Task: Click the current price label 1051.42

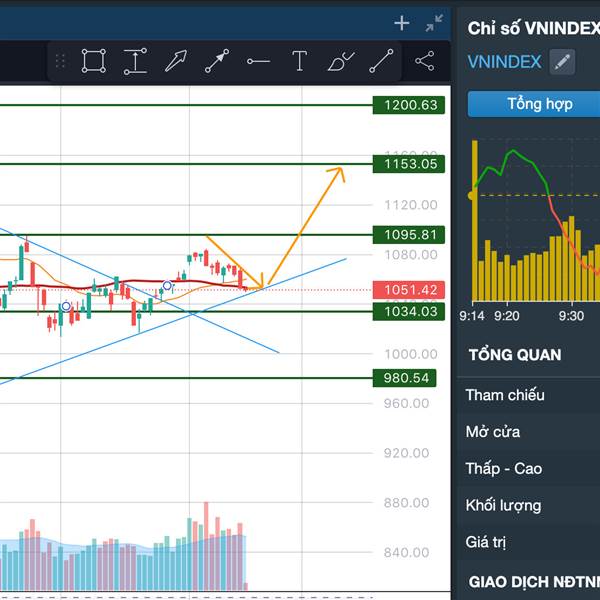Action: pos(409,290)
